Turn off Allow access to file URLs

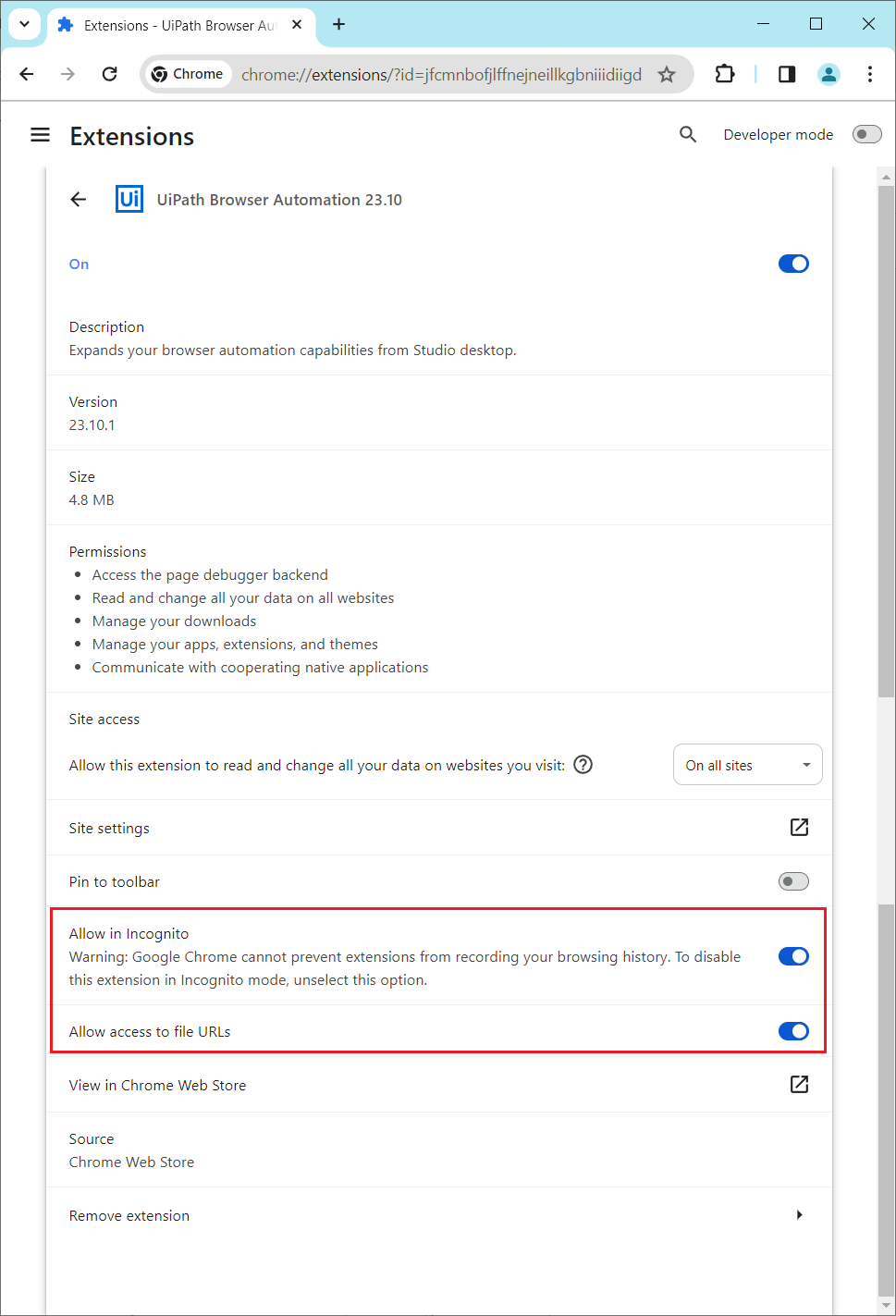click(793, 1031)
